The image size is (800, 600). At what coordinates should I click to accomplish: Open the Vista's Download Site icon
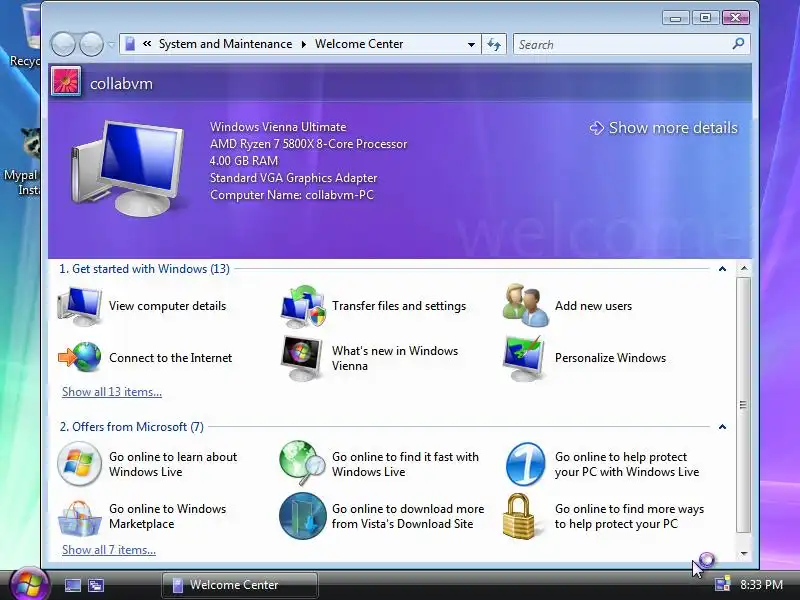pos(303,516)
